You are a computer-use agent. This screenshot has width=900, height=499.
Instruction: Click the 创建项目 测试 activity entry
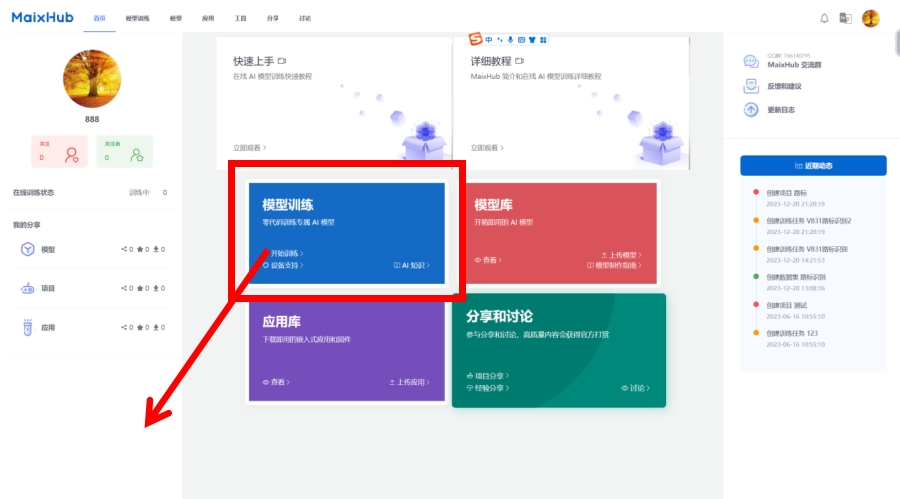pyautogui.click(x=786, y=305)
